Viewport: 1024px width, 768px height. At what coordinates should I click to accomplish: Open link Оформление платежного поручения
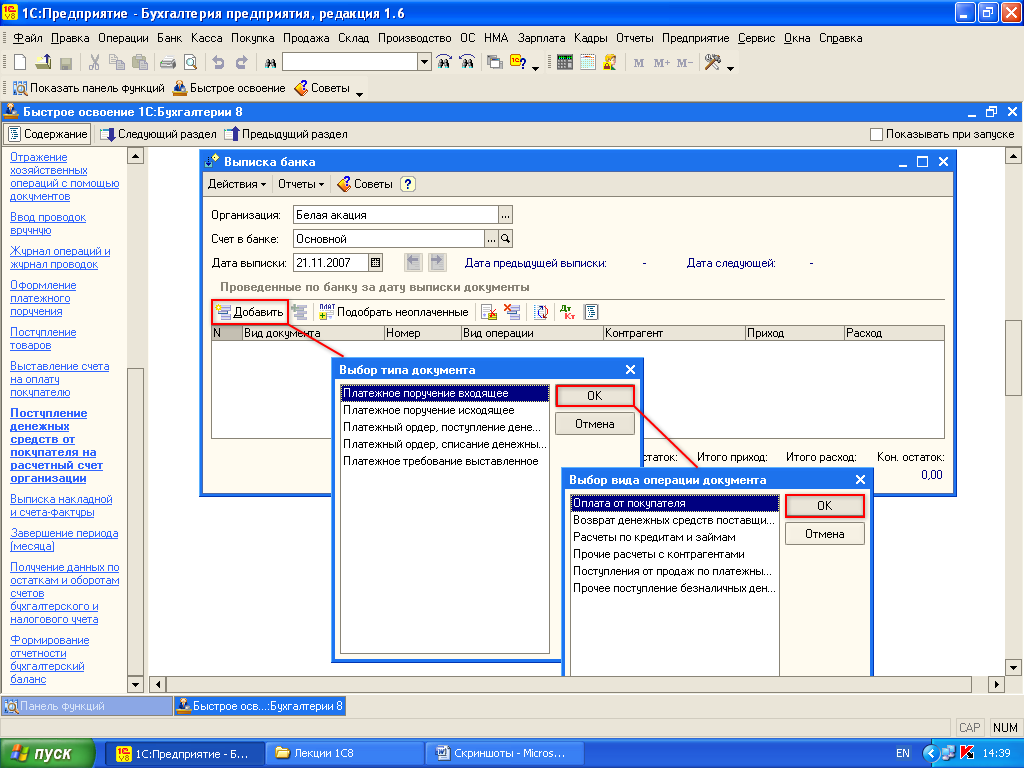pyautogui.click(x=43, y=298)
